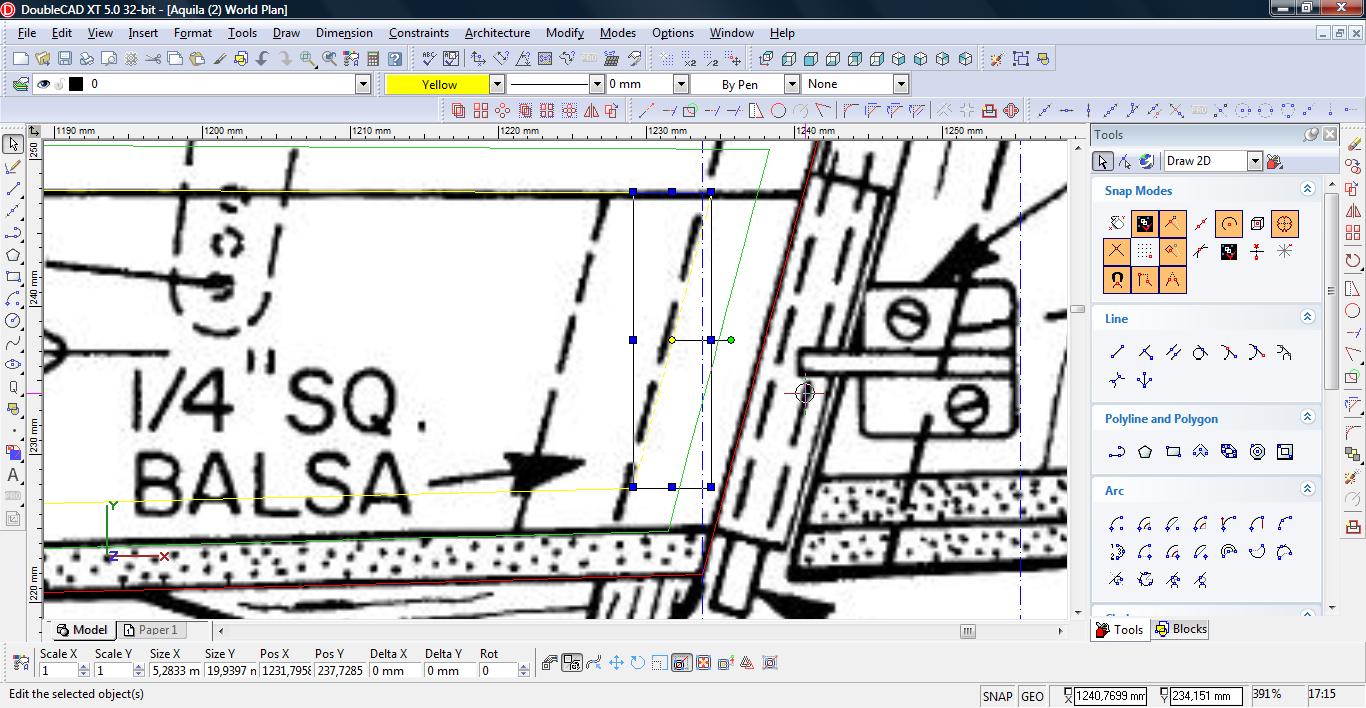The height and width of the screenshot is (708, 1366).
Task: Click the black layer color swatch
Action: [75, 84]
